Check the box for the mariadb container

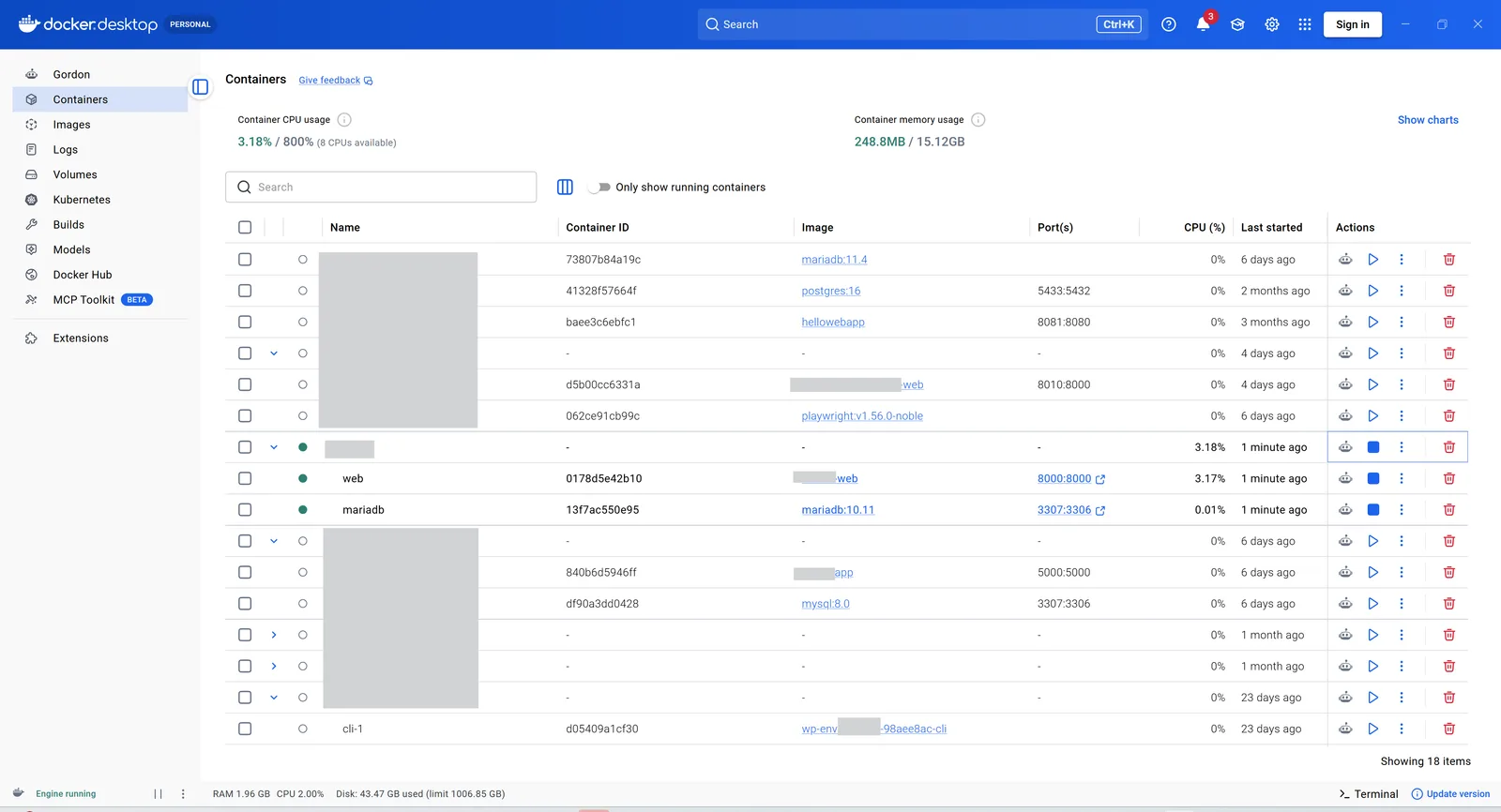[245, 510]
